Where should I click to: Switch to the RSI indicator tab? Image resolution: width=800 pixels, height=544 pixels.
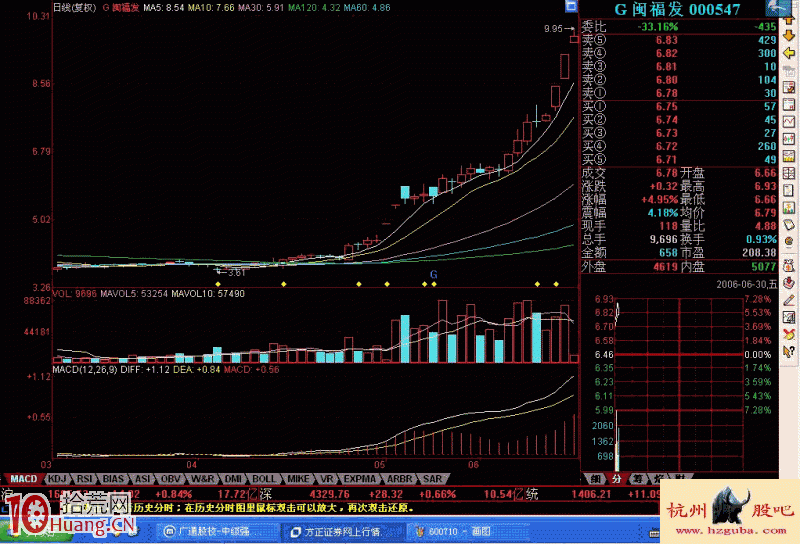click(x=85, y=479)
